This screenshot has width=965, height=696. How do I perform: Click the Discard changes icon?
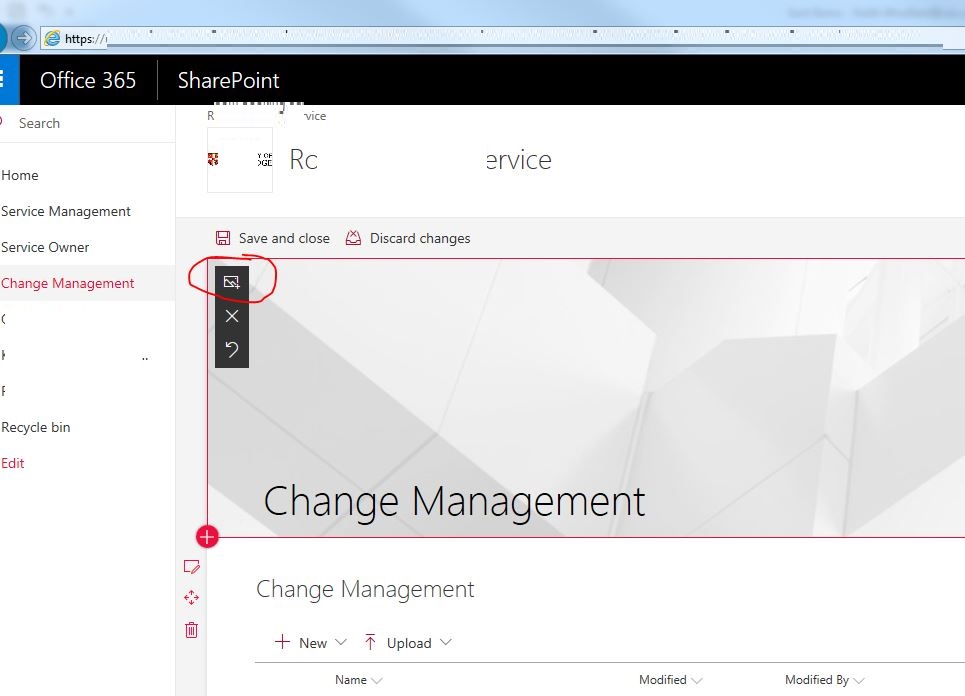(x=353, y=238)
